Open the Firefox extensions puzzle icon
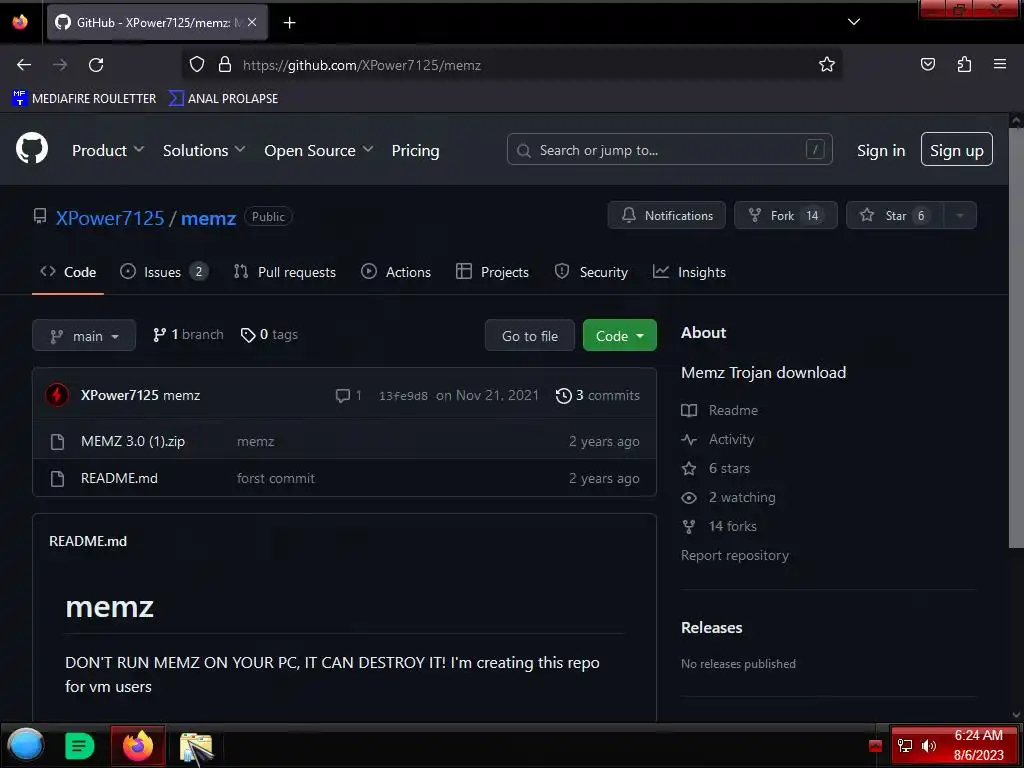1024x768 pixels. coord(964,64)
